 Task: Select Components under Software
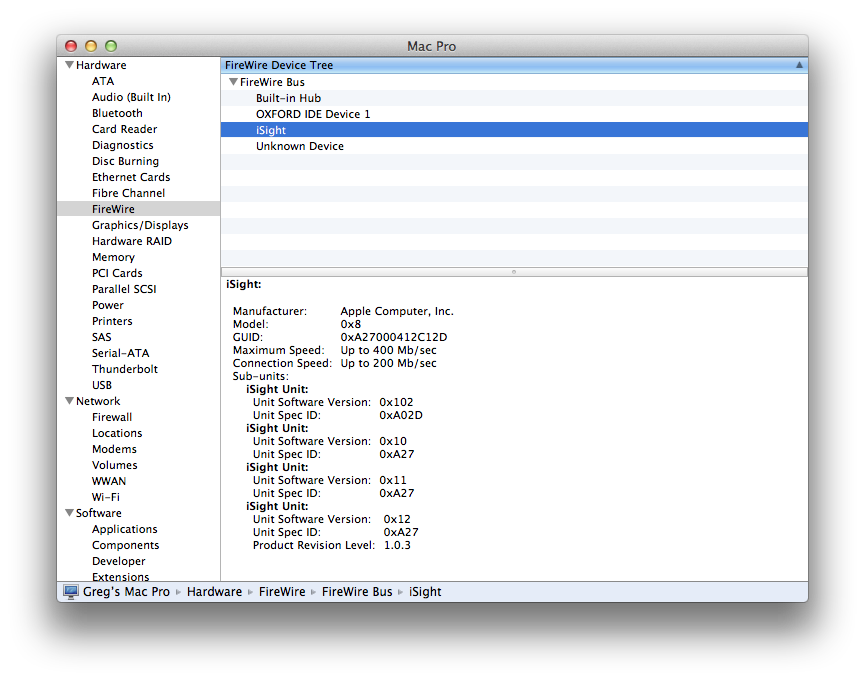pyautogui.click(x=125, y=545)
